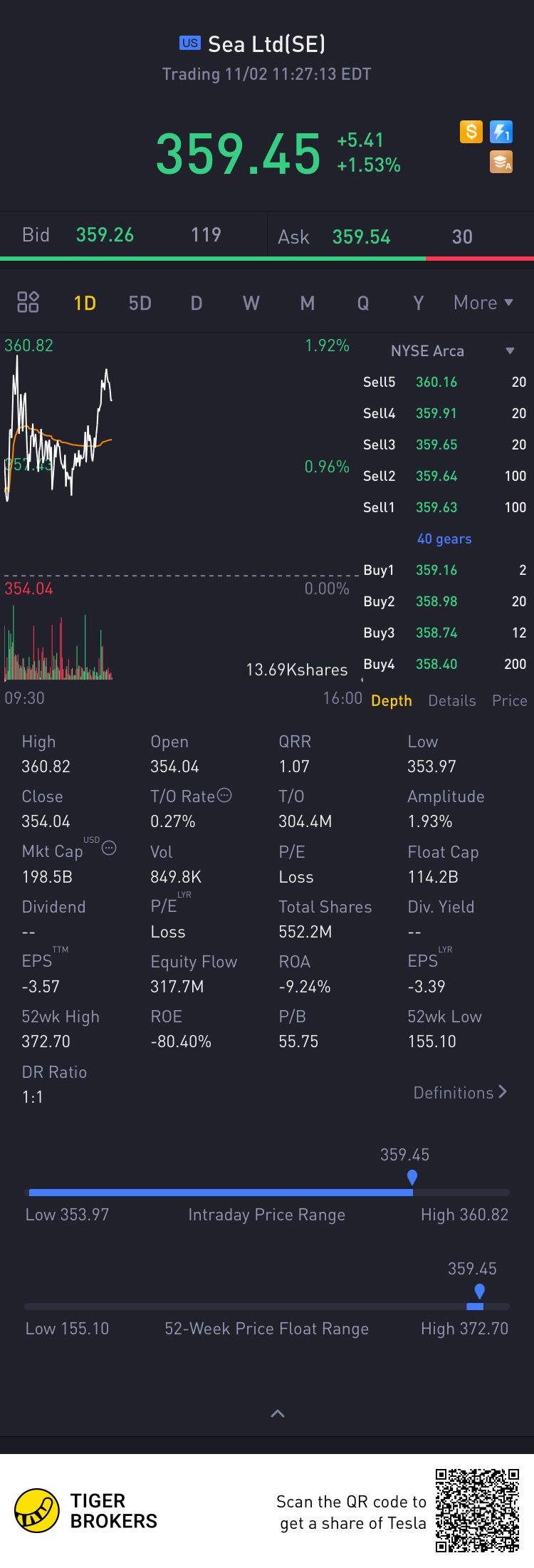
Task: Open the More chart periods dropdown
Action: click(x=483, y=303)
